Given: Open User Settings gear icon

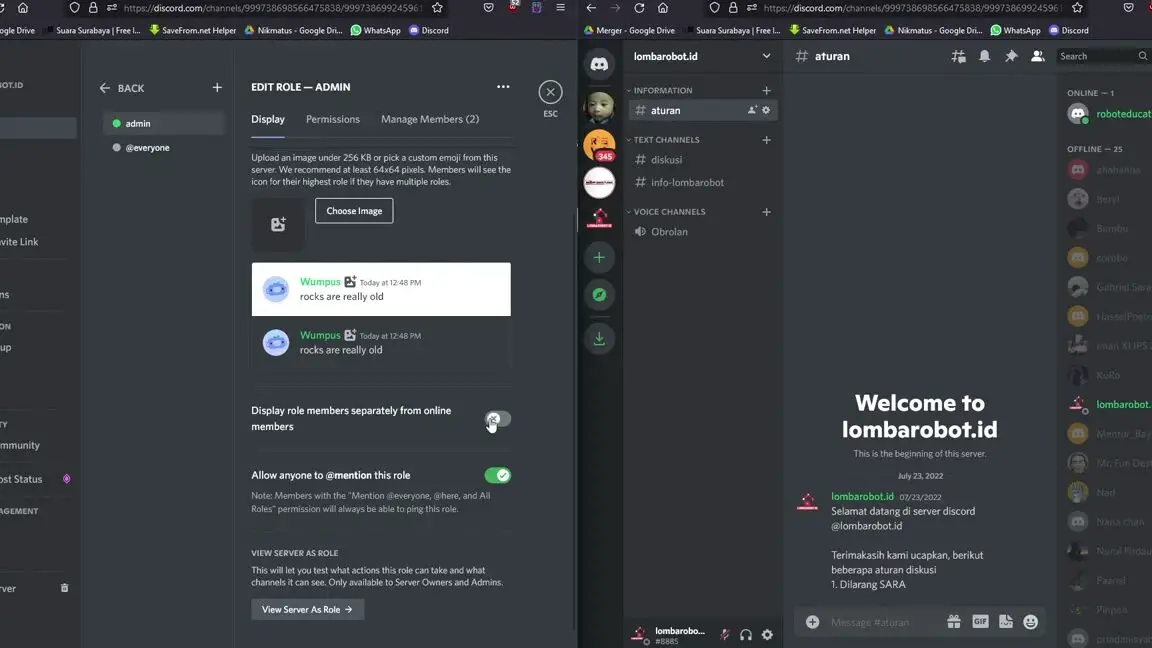Looking at the screenshot, I should click(767, 635).
